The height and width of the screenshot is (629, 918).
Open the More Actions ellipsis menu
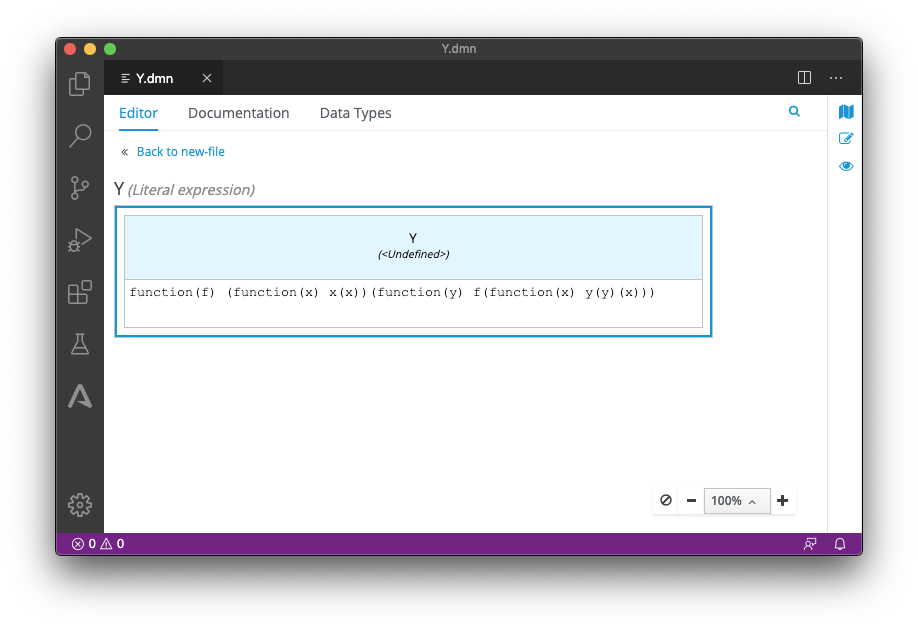coord(836,78)
